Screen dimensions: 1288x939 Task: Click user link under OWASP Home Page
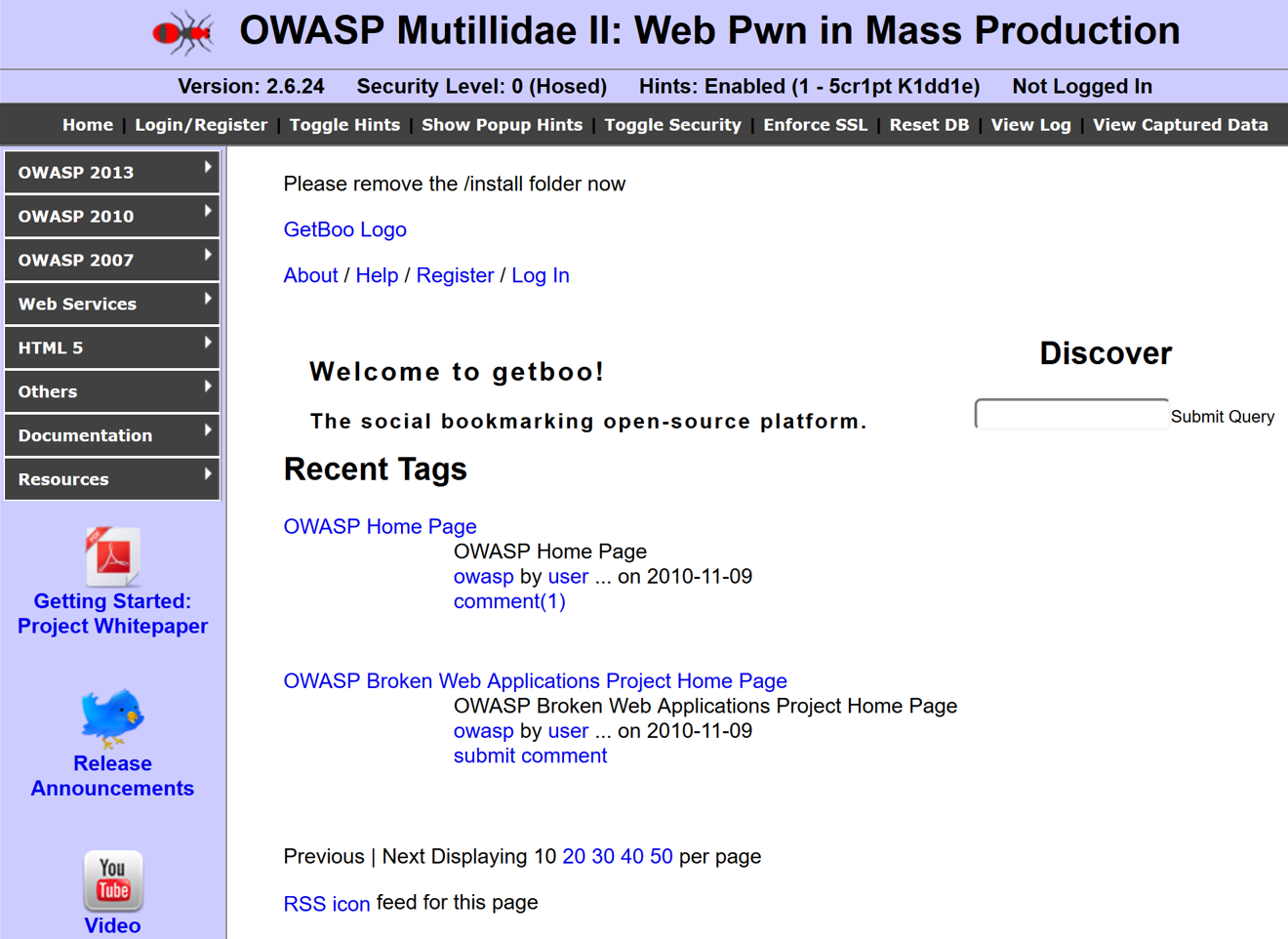coord(568,576)
